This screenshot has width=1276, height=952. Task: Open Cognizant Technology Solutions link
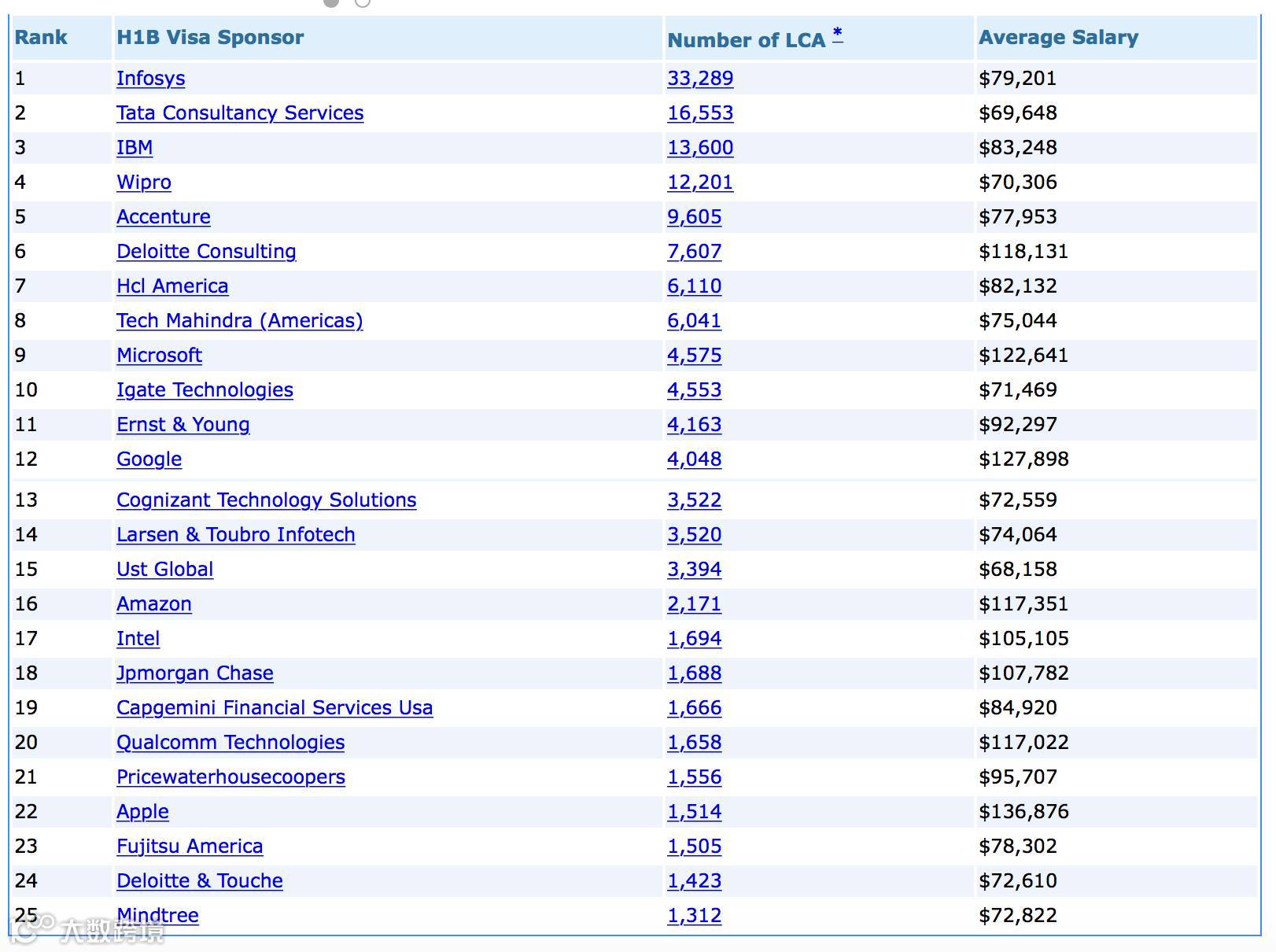[267, 500]
